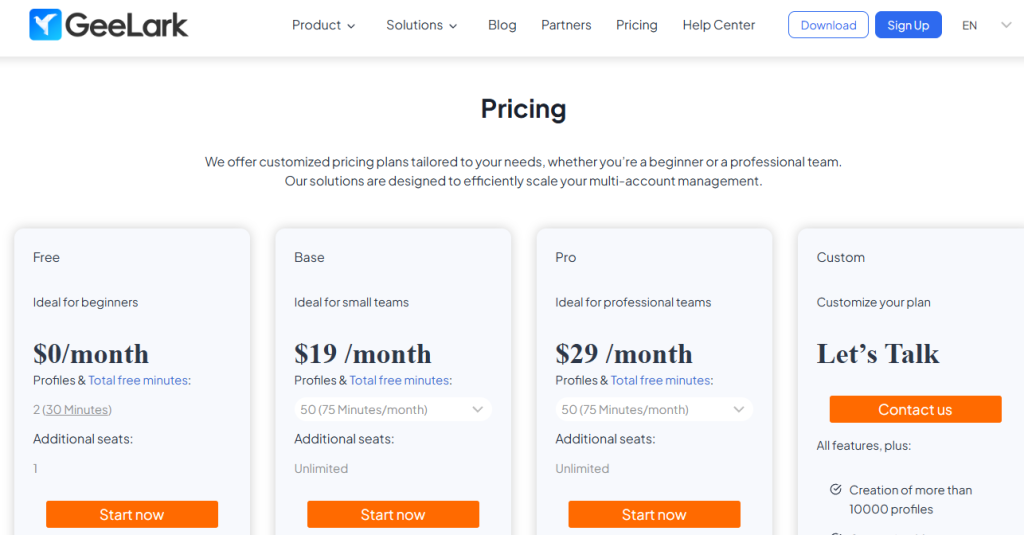Click the chevron icon next to Solutions
The image size is (1024, 535).
click(453, 26)
